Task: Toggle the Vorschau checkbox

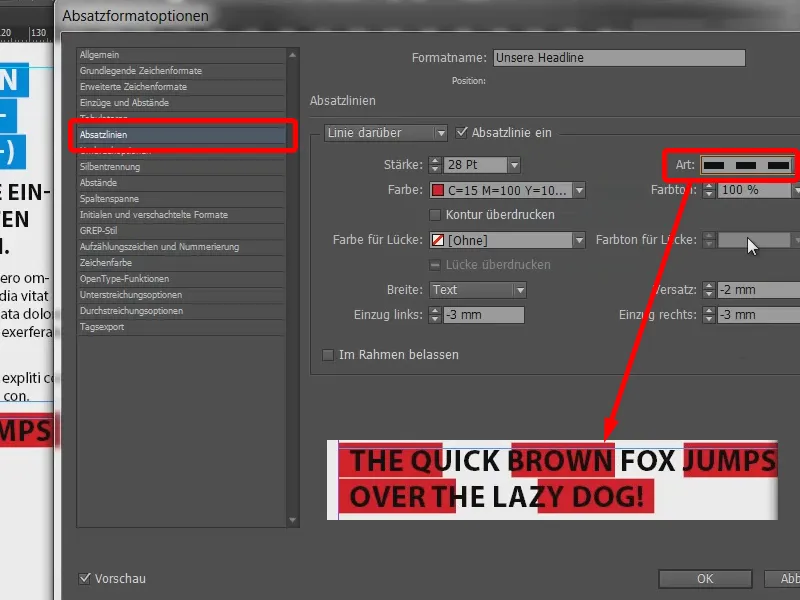Action: click(85, 578)
